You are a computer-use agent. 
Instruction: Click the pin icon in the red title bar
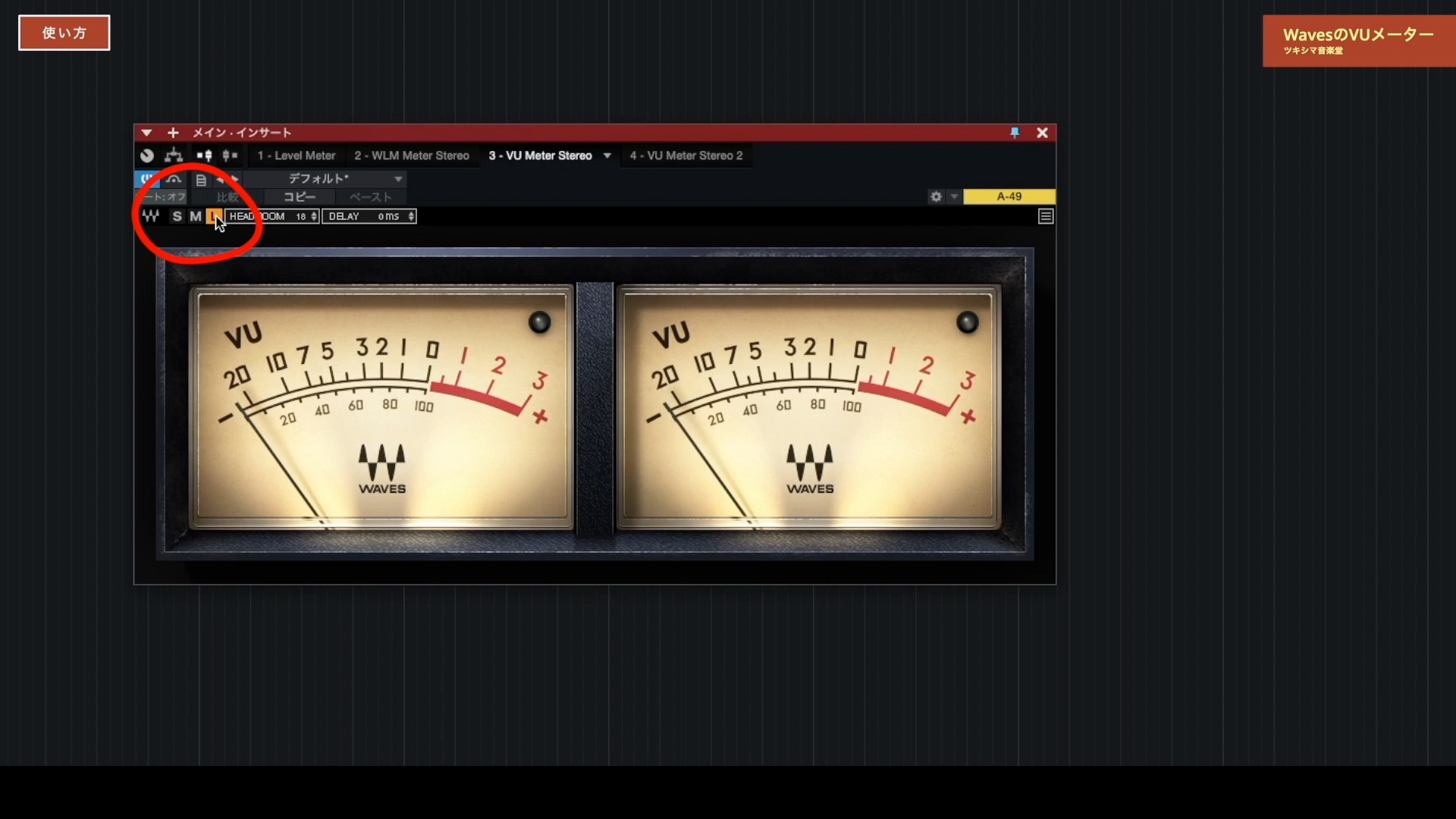[1015, 133]
